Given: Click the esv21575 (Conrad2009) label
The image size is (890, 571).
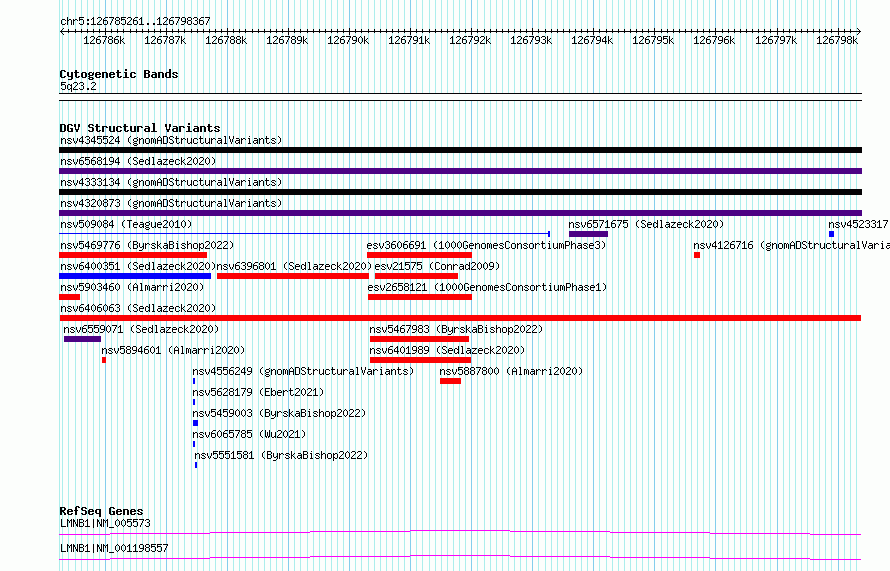Looking at the screenshot, I should coord(437,266).
